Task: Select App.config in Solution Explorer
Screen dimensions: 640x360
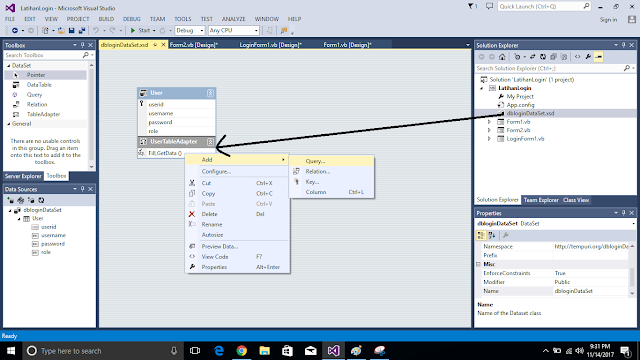Action: click(x=520, y=105)
